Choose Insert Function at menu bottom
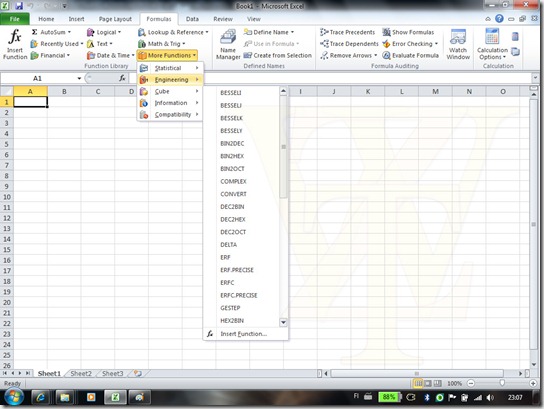The image size is (544, 409). point(245,334)
